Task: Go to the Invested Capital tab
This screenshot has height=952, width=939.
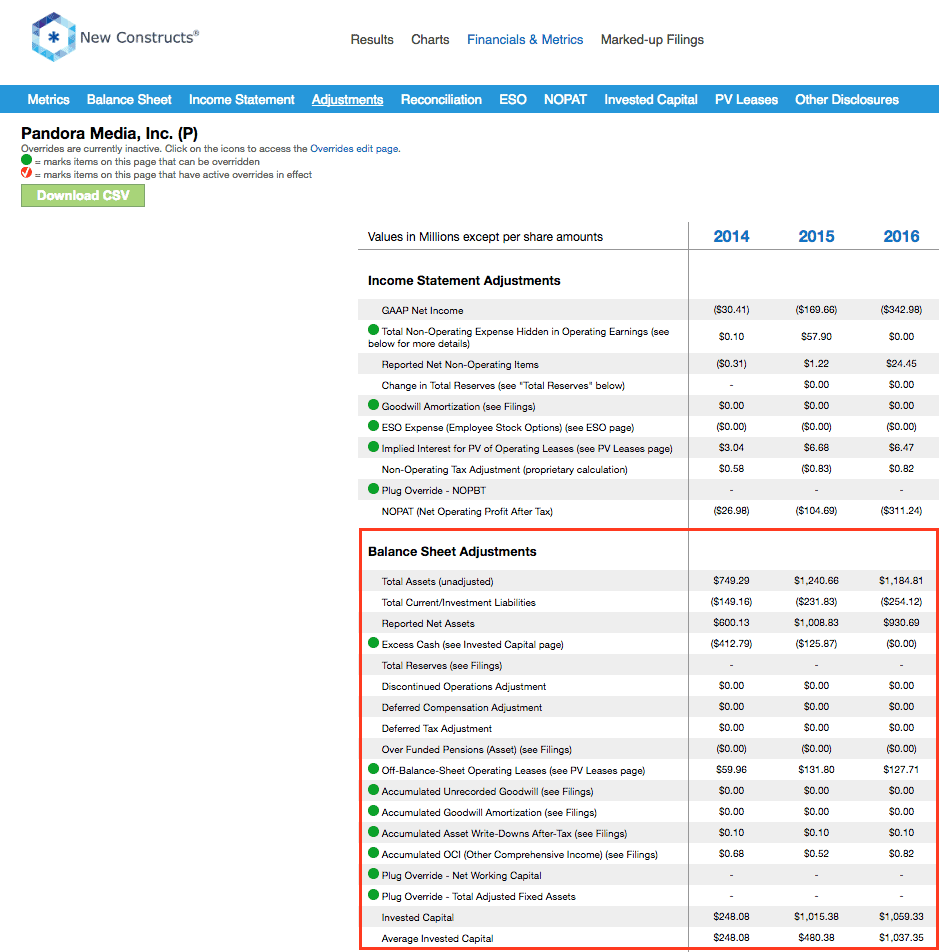Action: [651, 100]
